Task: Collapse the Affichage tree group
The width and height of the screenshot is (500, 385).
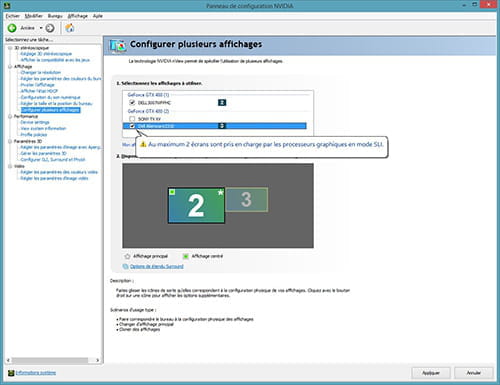Action: [10, 67]
